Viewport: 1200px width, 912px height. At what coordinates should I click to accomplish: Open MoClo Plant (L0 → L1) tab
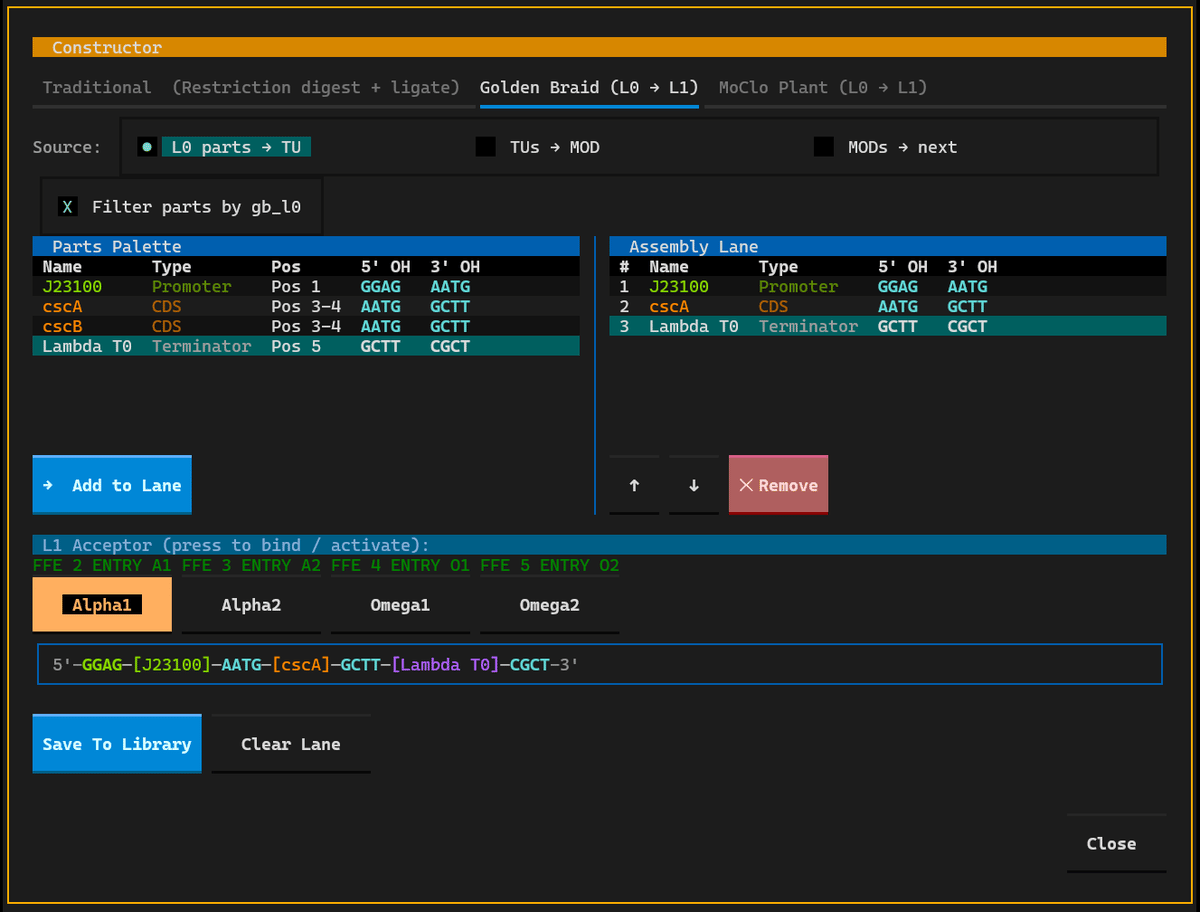pyautogui.click(x=823, y=88)
